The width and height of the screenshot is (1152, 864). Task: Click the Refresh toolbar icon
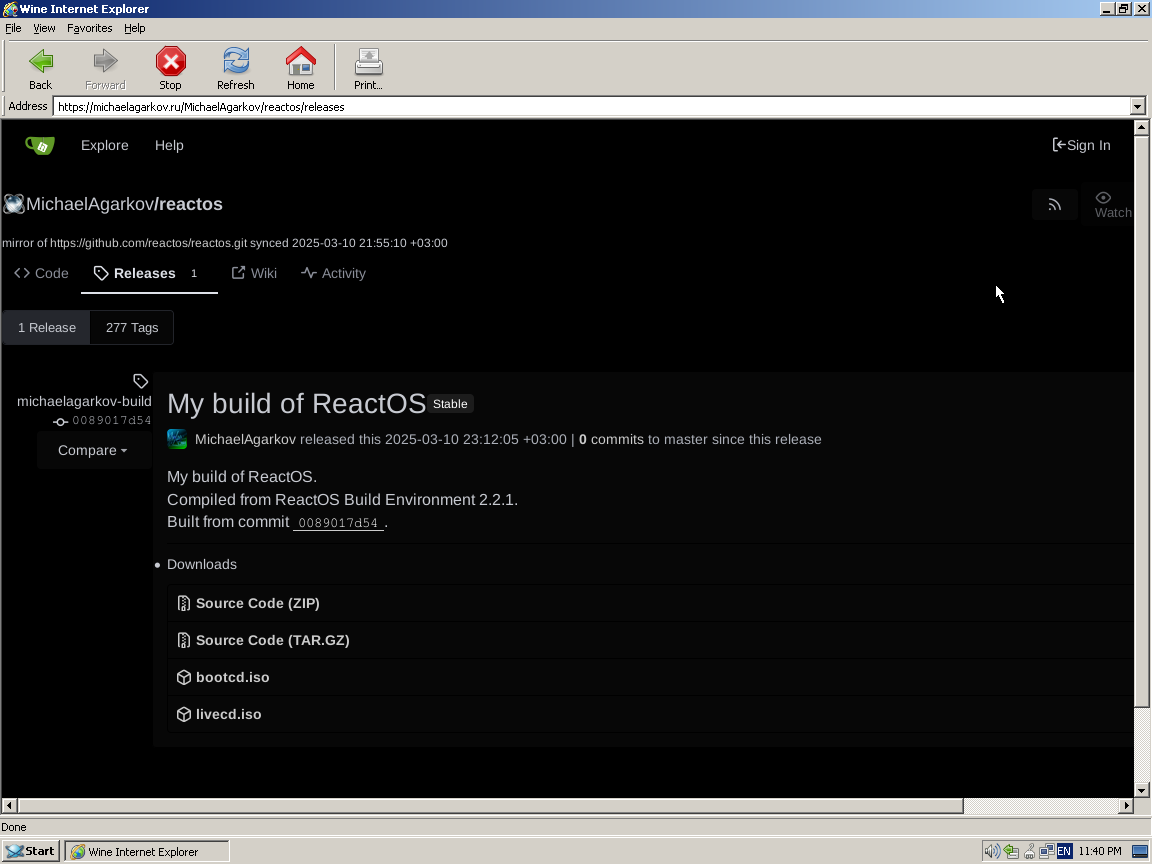(236, 62)
